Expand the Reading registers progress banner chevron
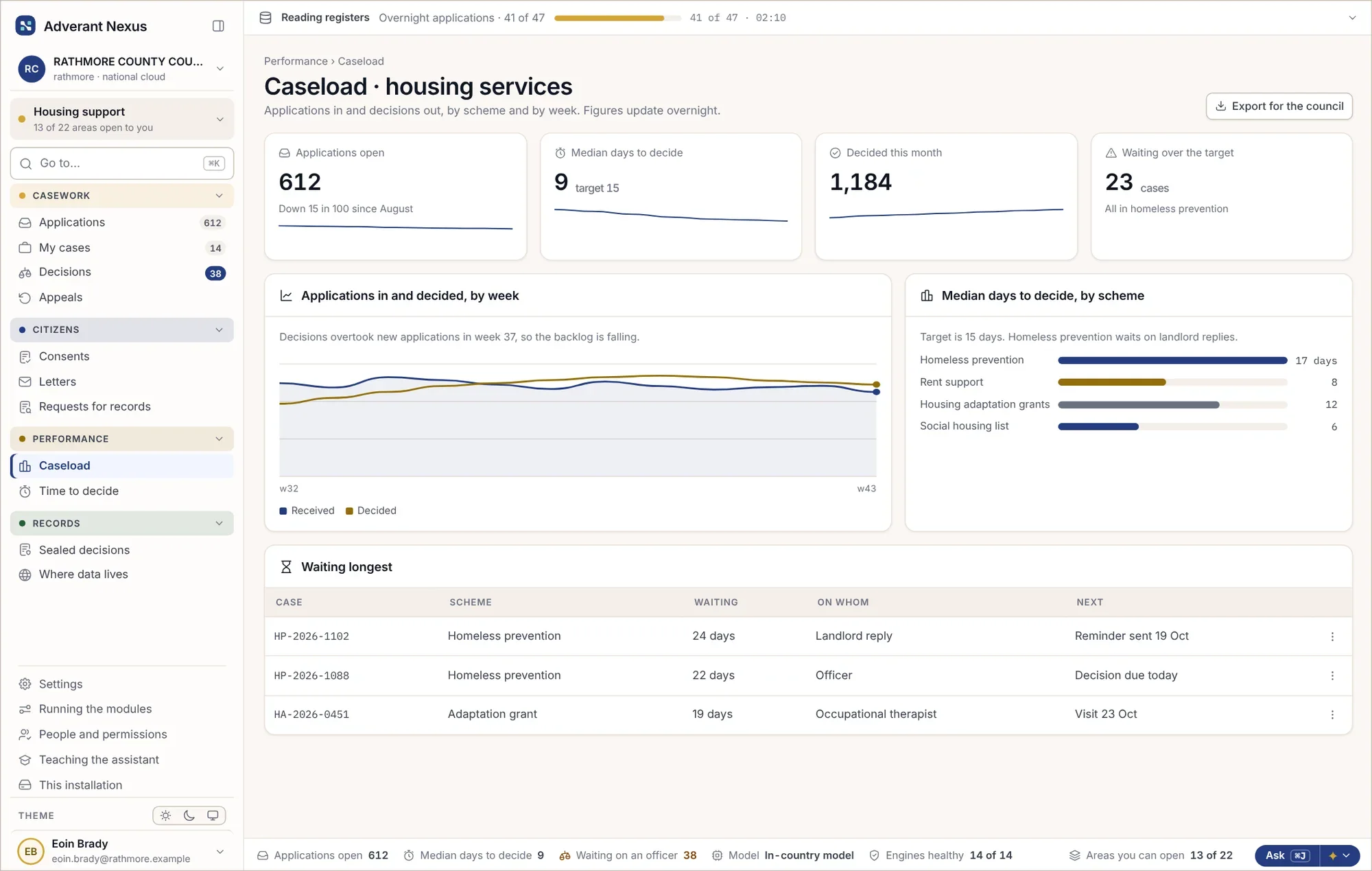Image resolution: width=1372 pixels, height=871 pixels. [x=1352, y=18]
